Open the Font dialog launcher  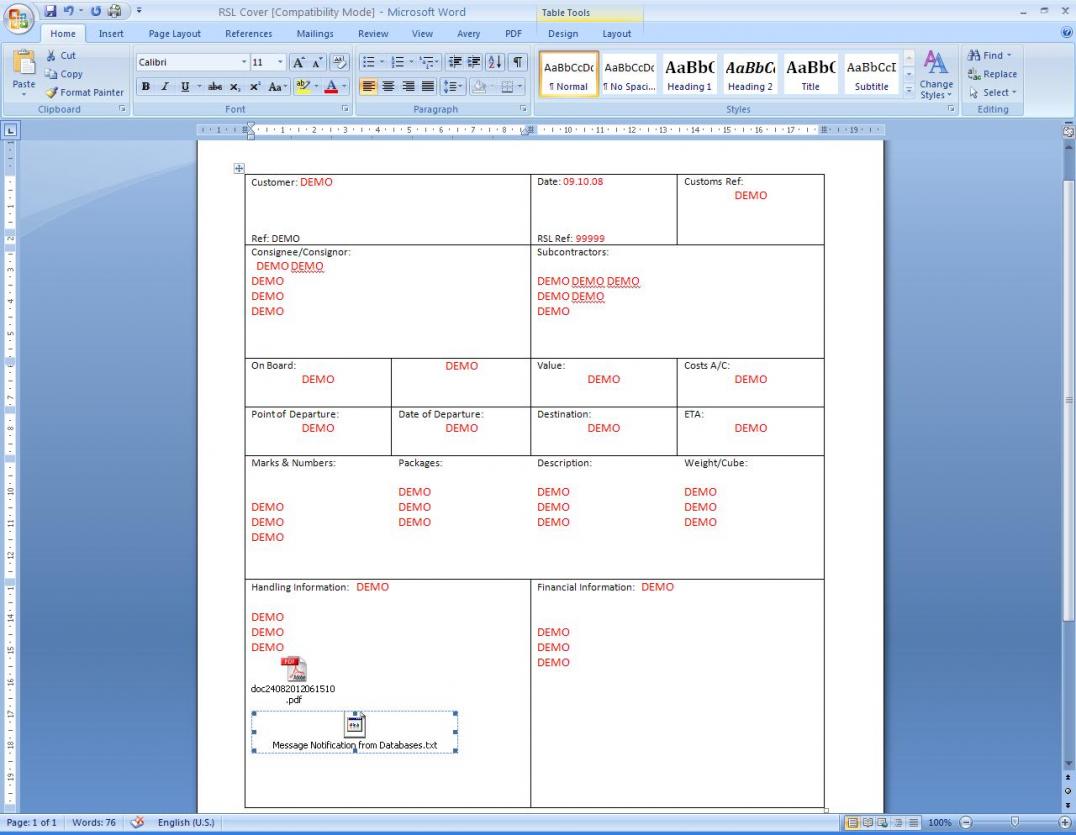click(x=345, y=109)
